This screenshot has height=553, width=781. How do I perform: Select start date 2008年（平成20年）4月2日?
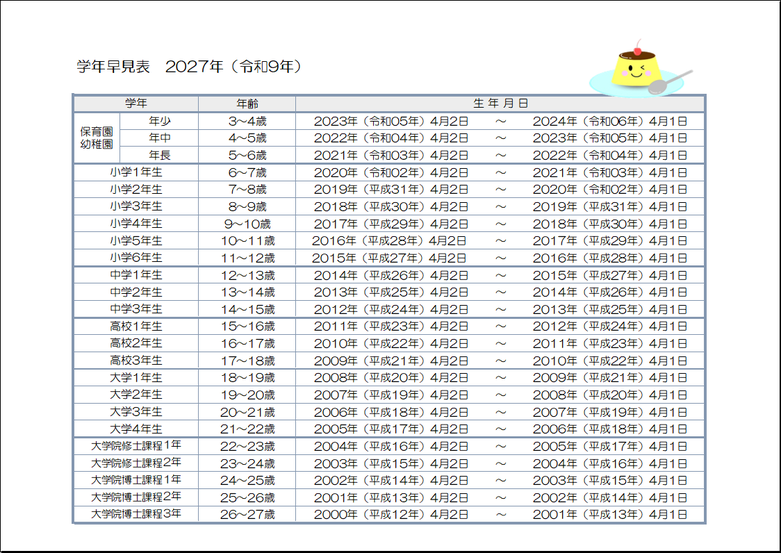(x=391, y=378)
